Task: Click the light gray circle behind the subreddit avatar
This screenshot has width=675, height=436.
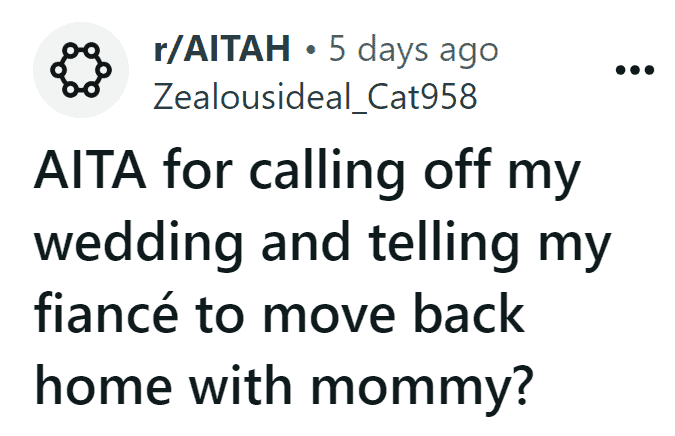Action: (81, 70)
